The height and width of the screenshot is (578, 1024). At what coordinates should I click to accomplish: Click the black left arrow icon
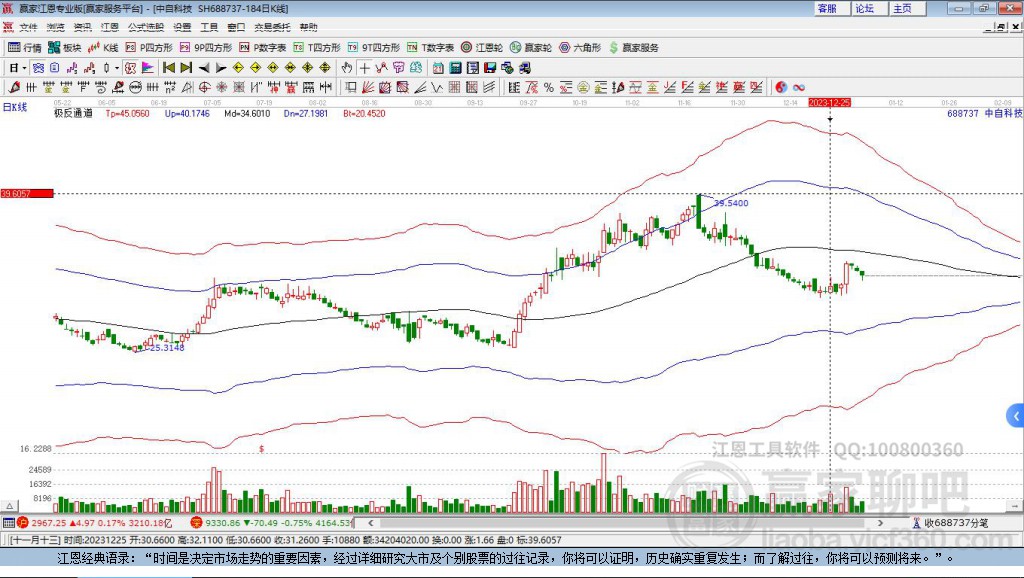(204, 68)
